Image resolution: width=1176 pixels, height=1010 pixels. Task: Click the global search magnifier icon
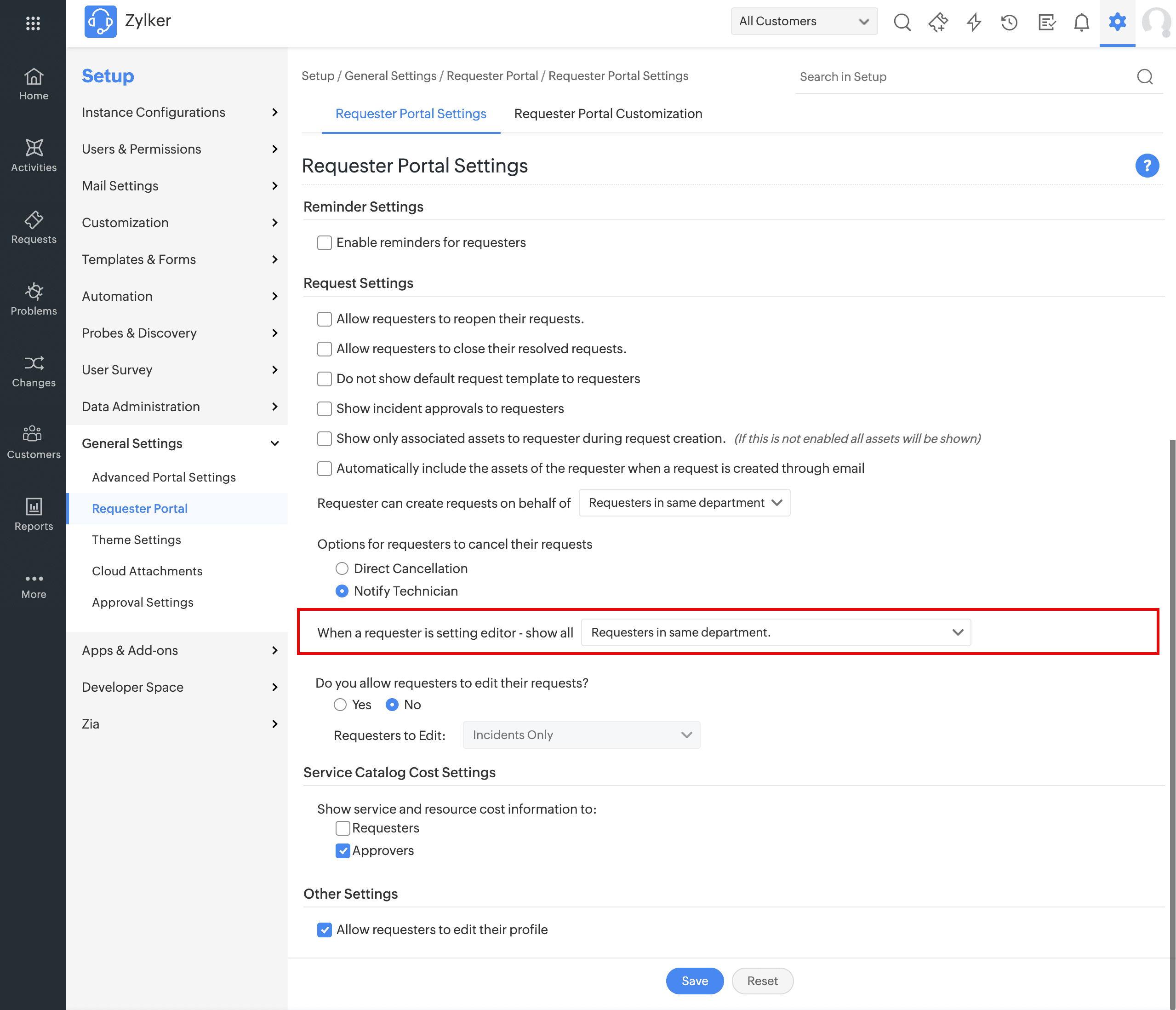point(902,22)
